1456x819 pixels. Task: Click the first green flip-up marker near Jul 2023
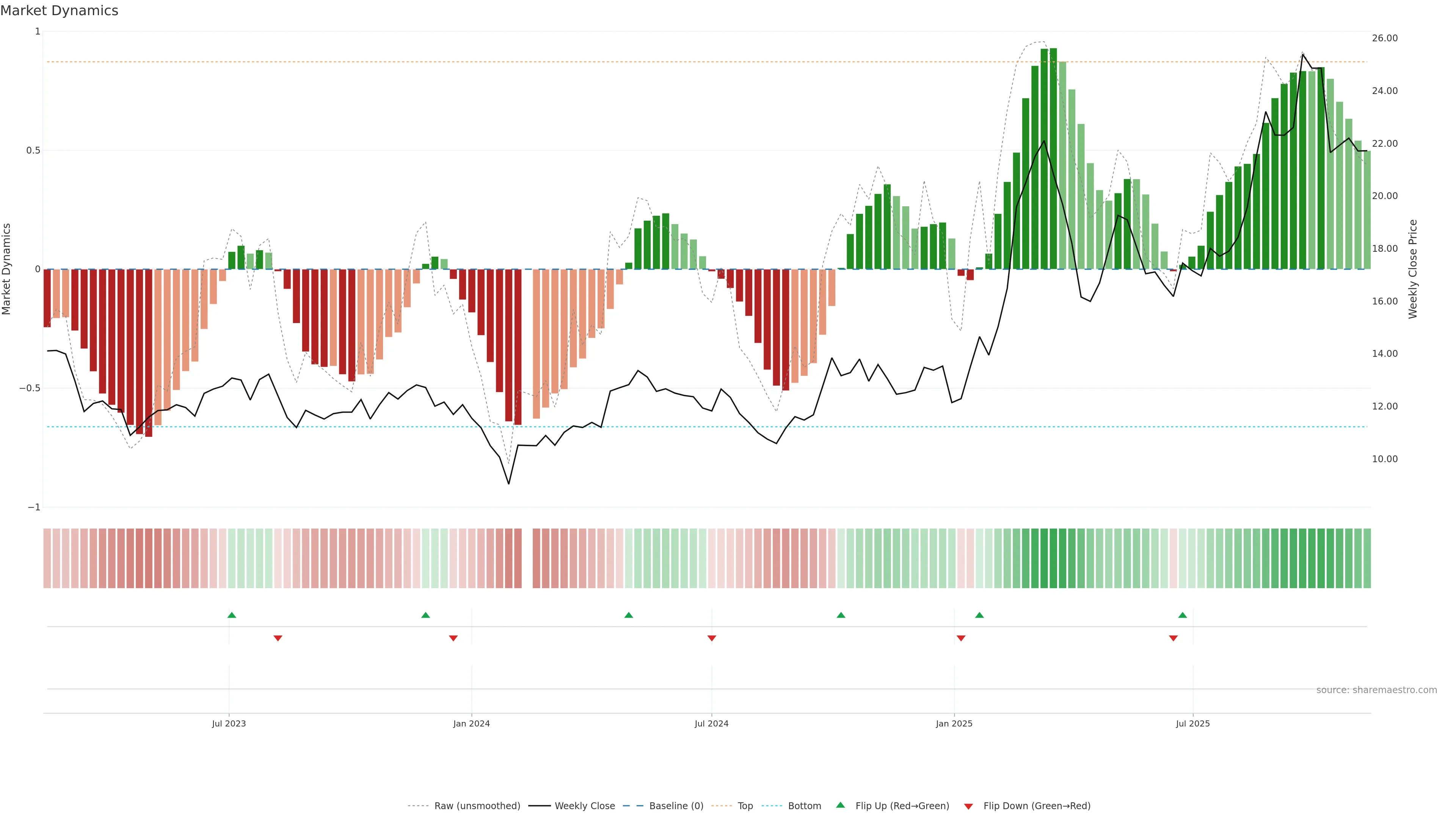coord(232,615)
